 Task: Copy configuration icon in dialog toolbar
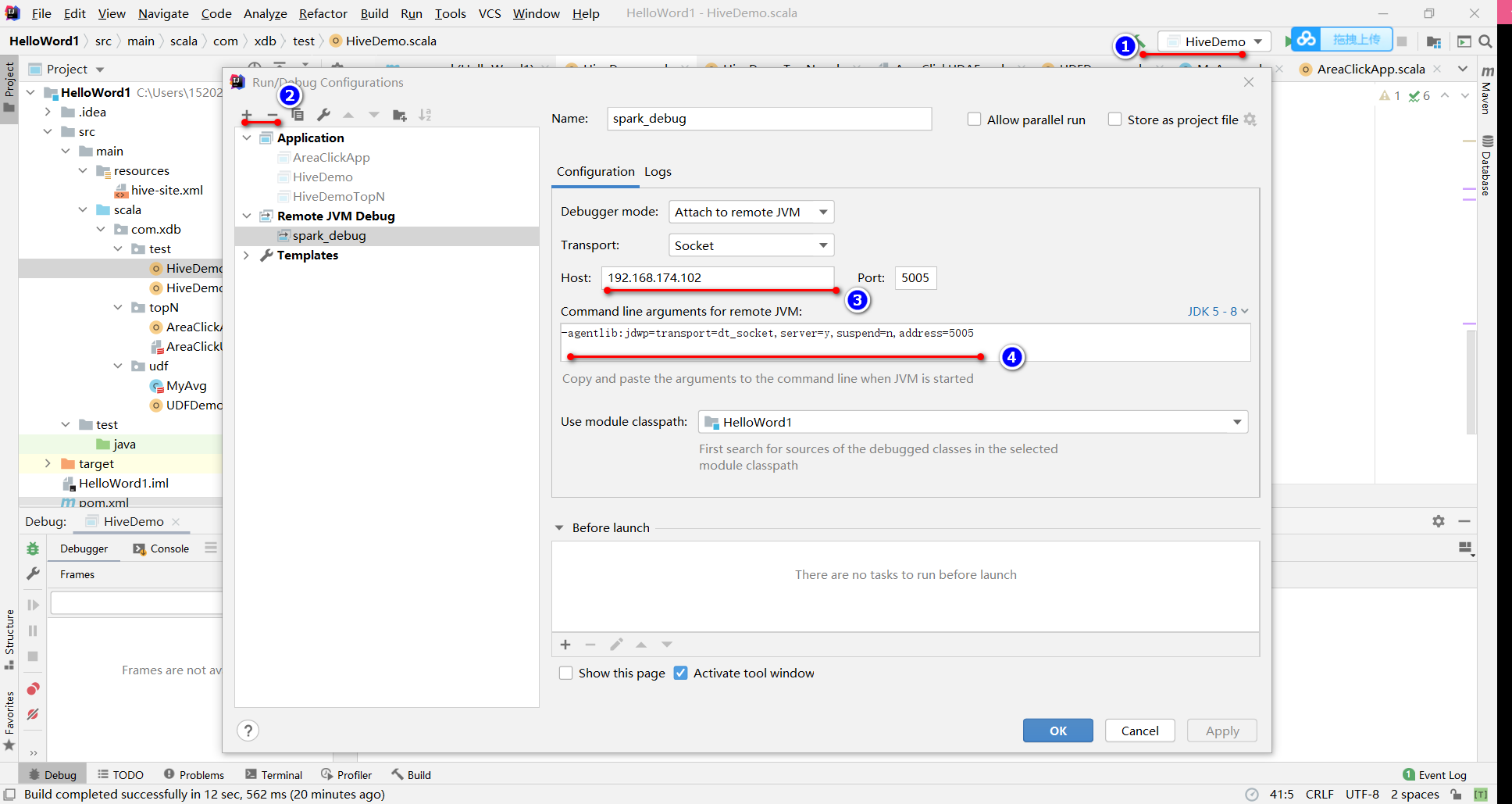298,115
